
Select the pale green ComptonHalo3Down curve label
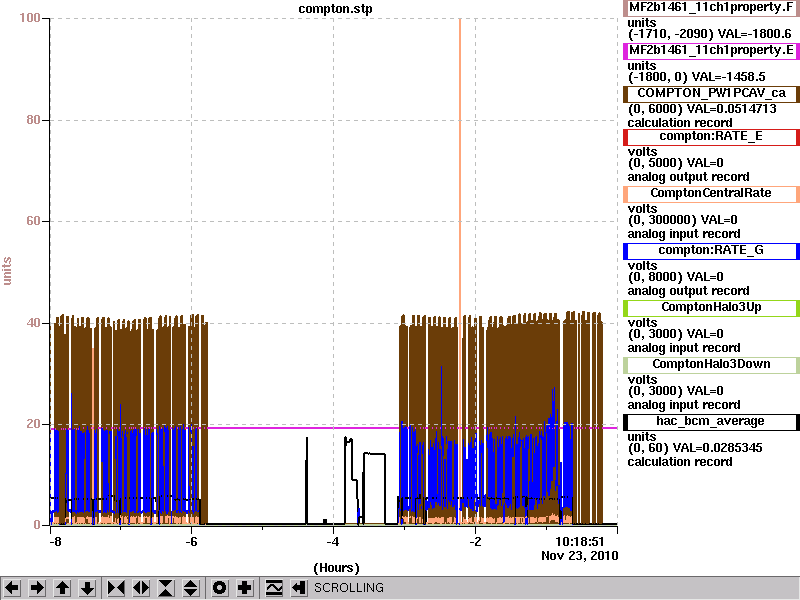point(711,364)
